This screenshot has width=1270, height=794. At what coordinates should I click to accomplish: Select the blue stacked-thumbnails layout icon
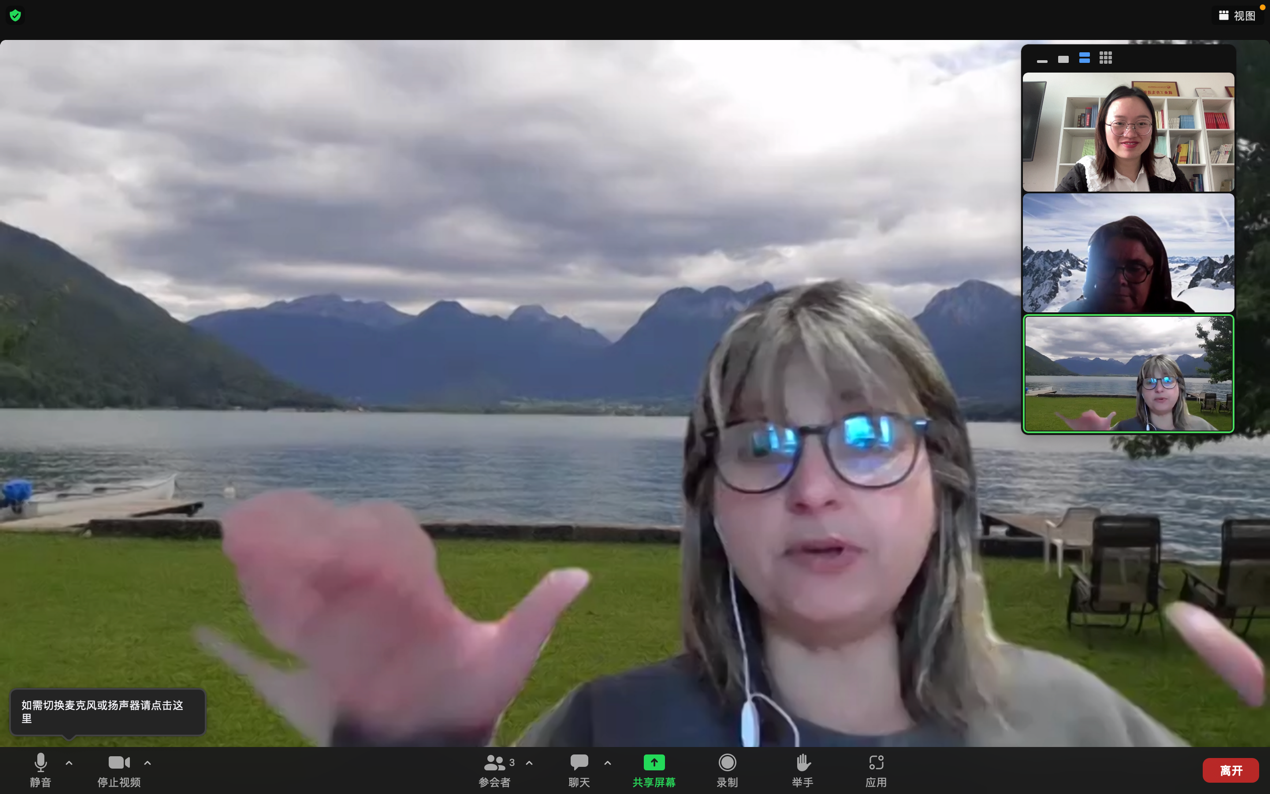pos(1084,59)
